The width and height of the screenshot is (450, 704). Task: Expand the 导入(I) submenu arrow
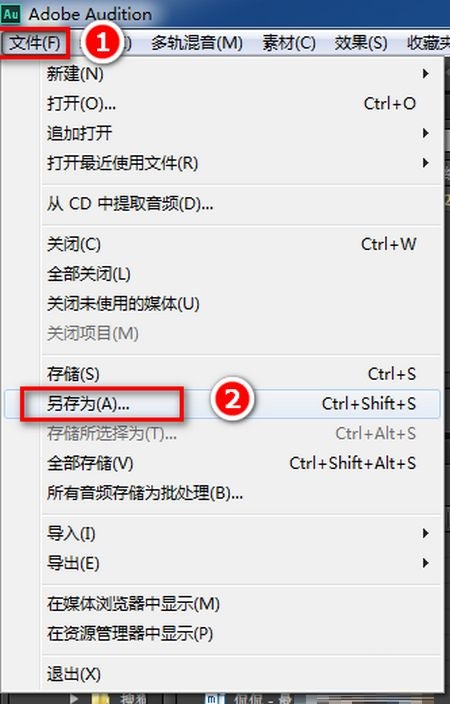(x=425, y=533)
